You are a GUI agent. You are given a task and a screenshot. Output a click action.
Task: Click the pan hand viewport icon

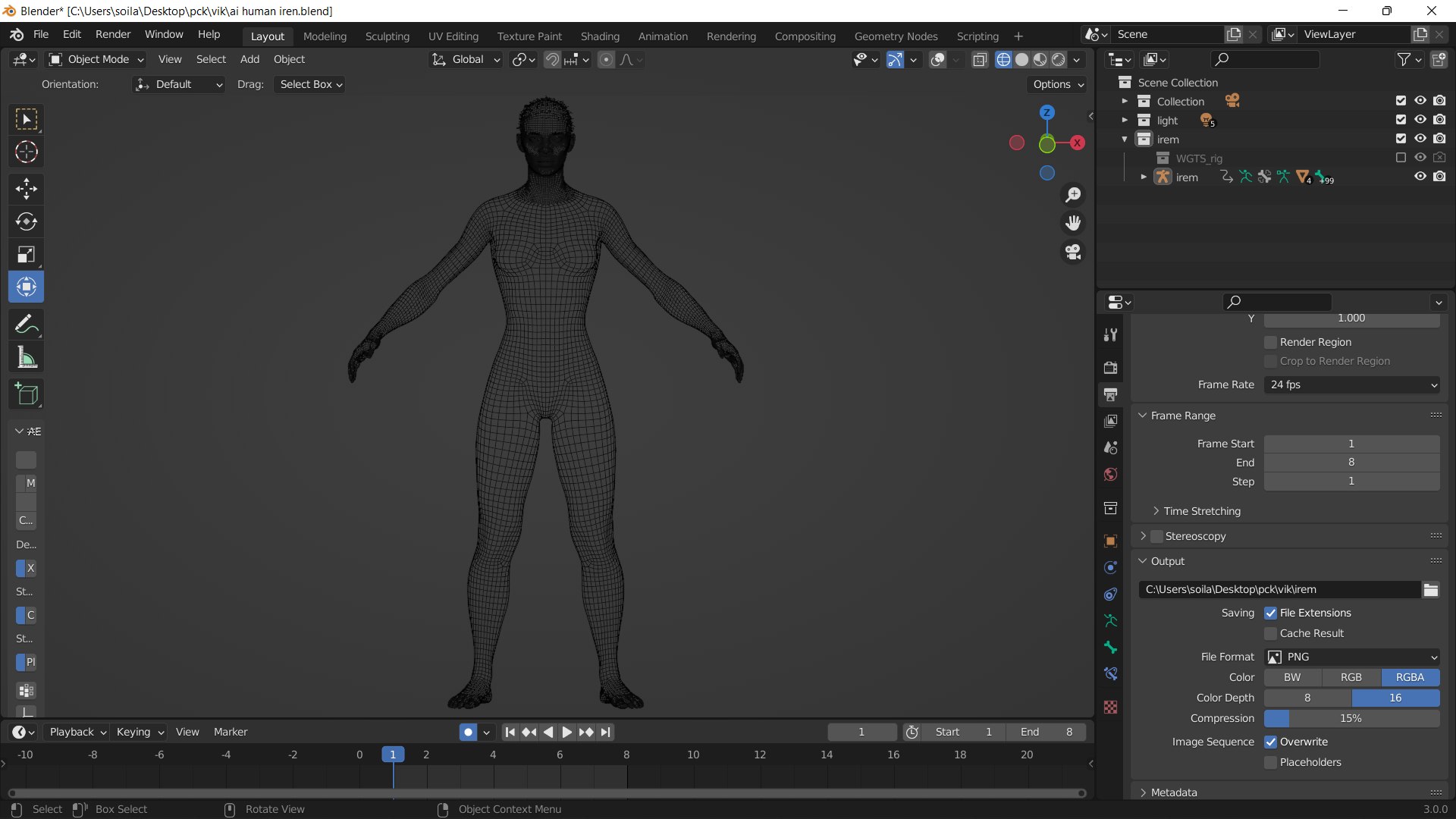[x=1073, y=223]
